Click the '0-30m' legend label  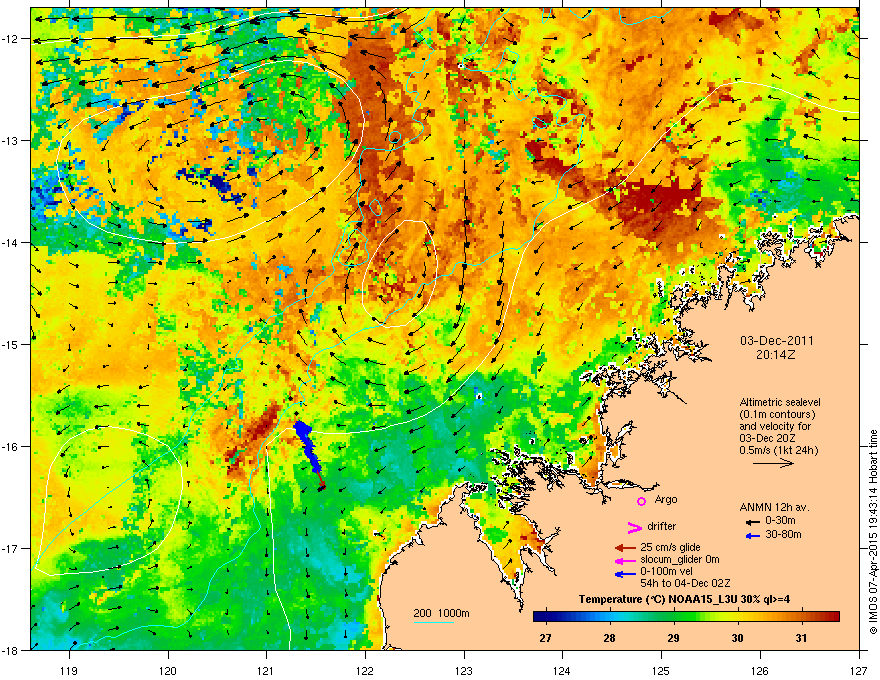[780, 521]
